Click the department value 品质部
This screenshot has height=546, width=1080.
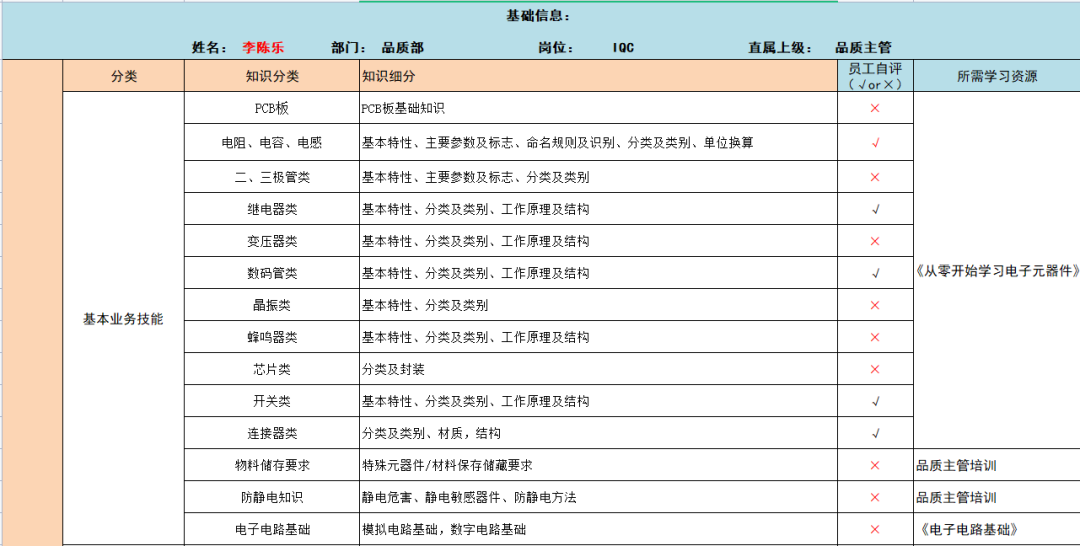403,48
